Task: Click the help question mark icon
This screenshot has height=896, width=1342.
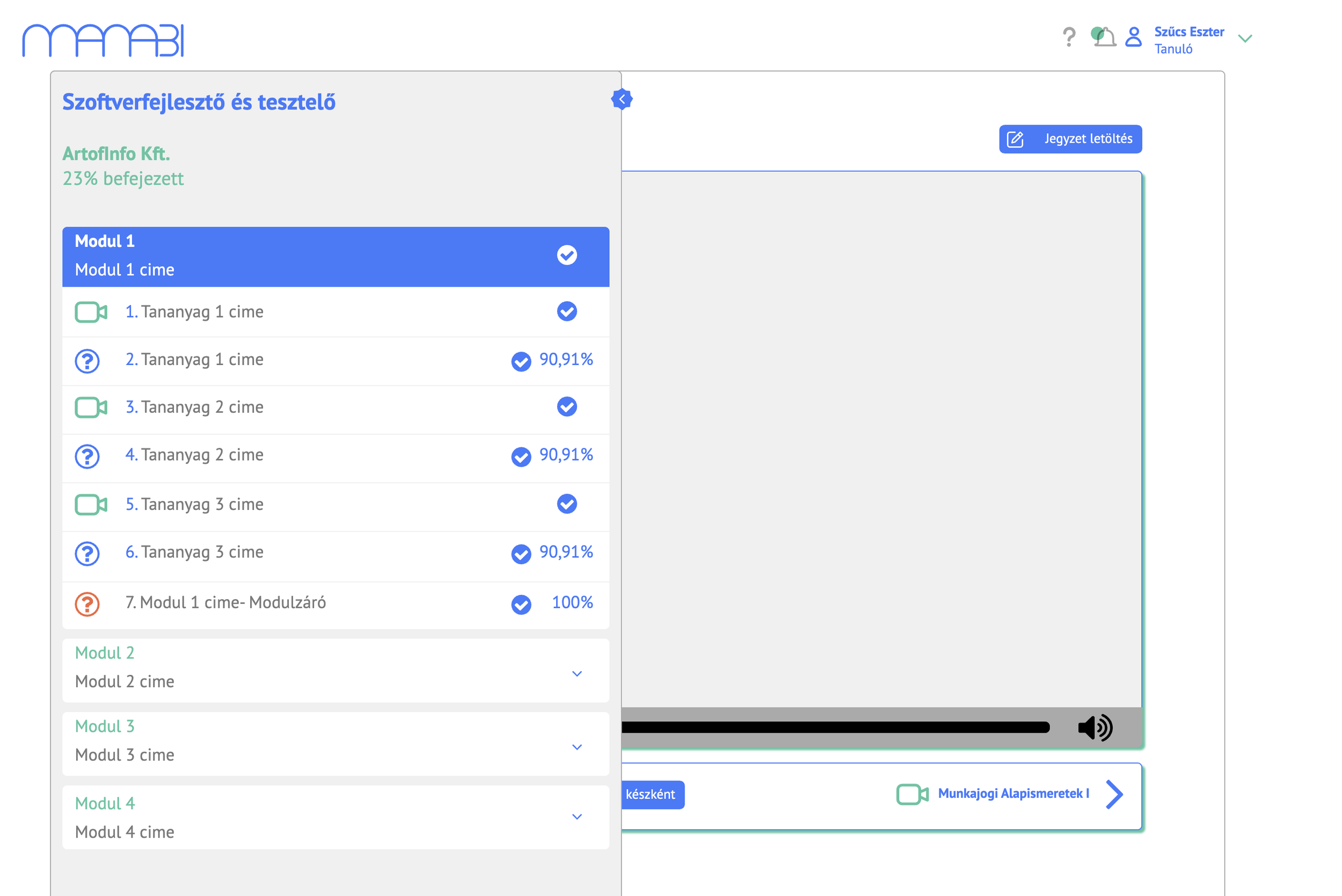Action: 1068,38
